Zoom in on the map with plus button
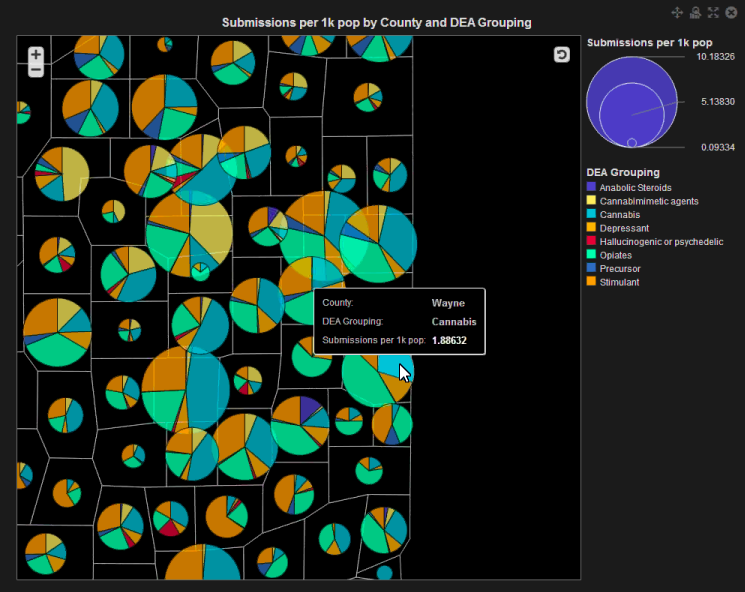 pos(36,54)
